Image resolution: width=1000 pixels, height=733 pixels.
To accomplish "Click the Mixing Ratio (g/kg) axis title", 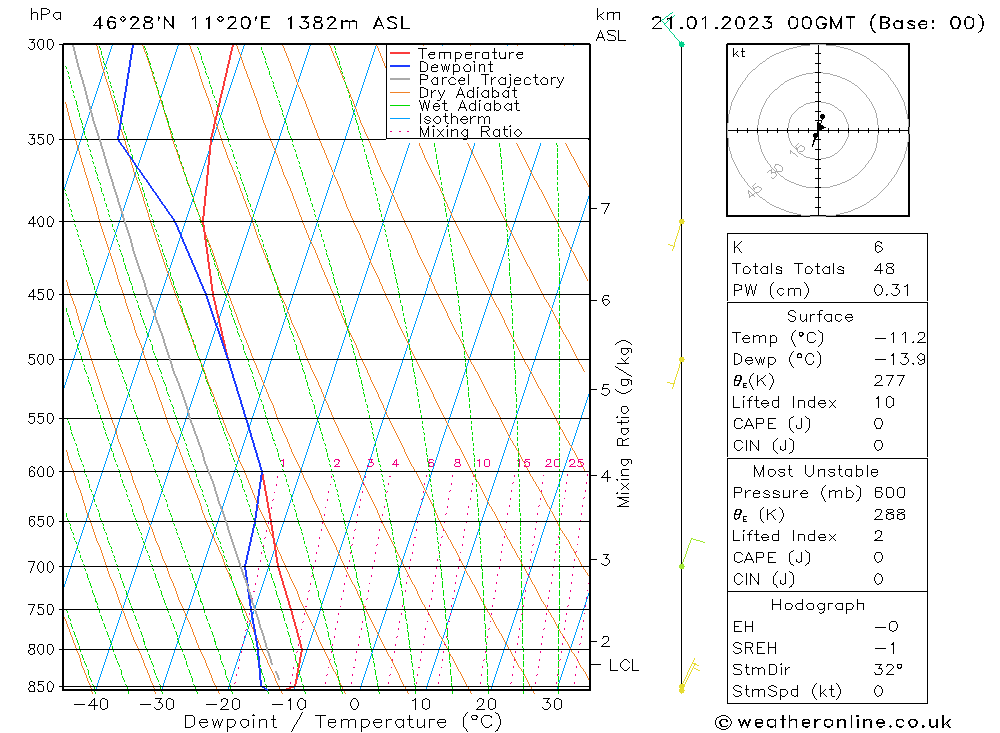I will point(624,424).
